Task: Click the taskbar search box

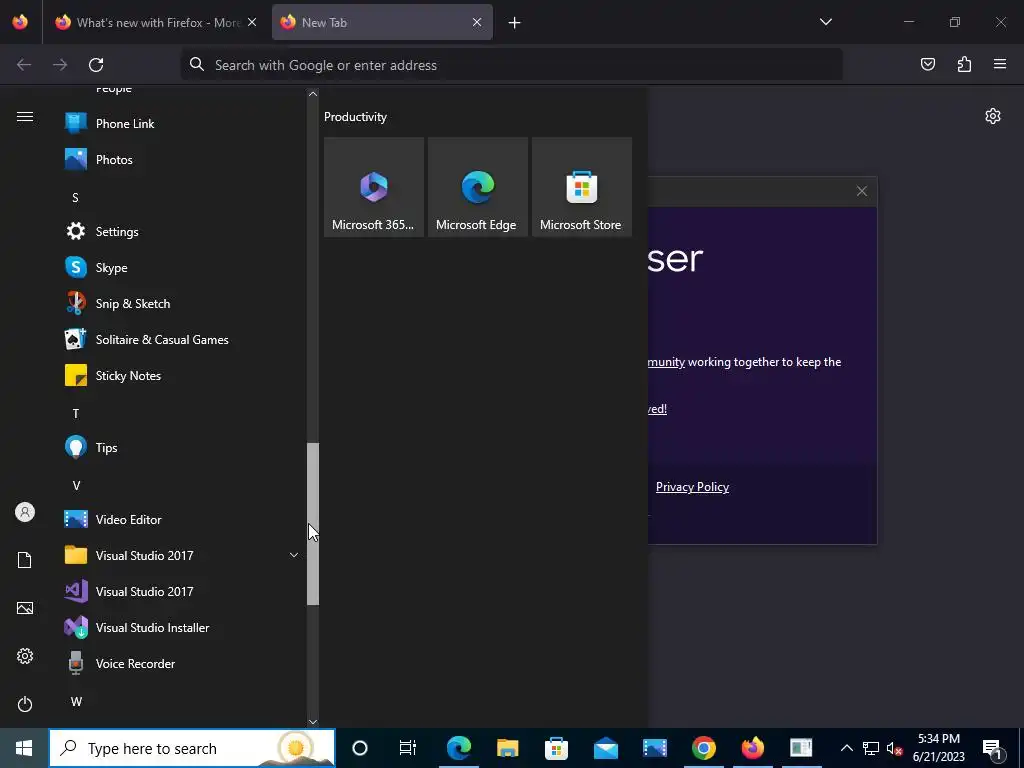Action: click(x=192, y=748)
